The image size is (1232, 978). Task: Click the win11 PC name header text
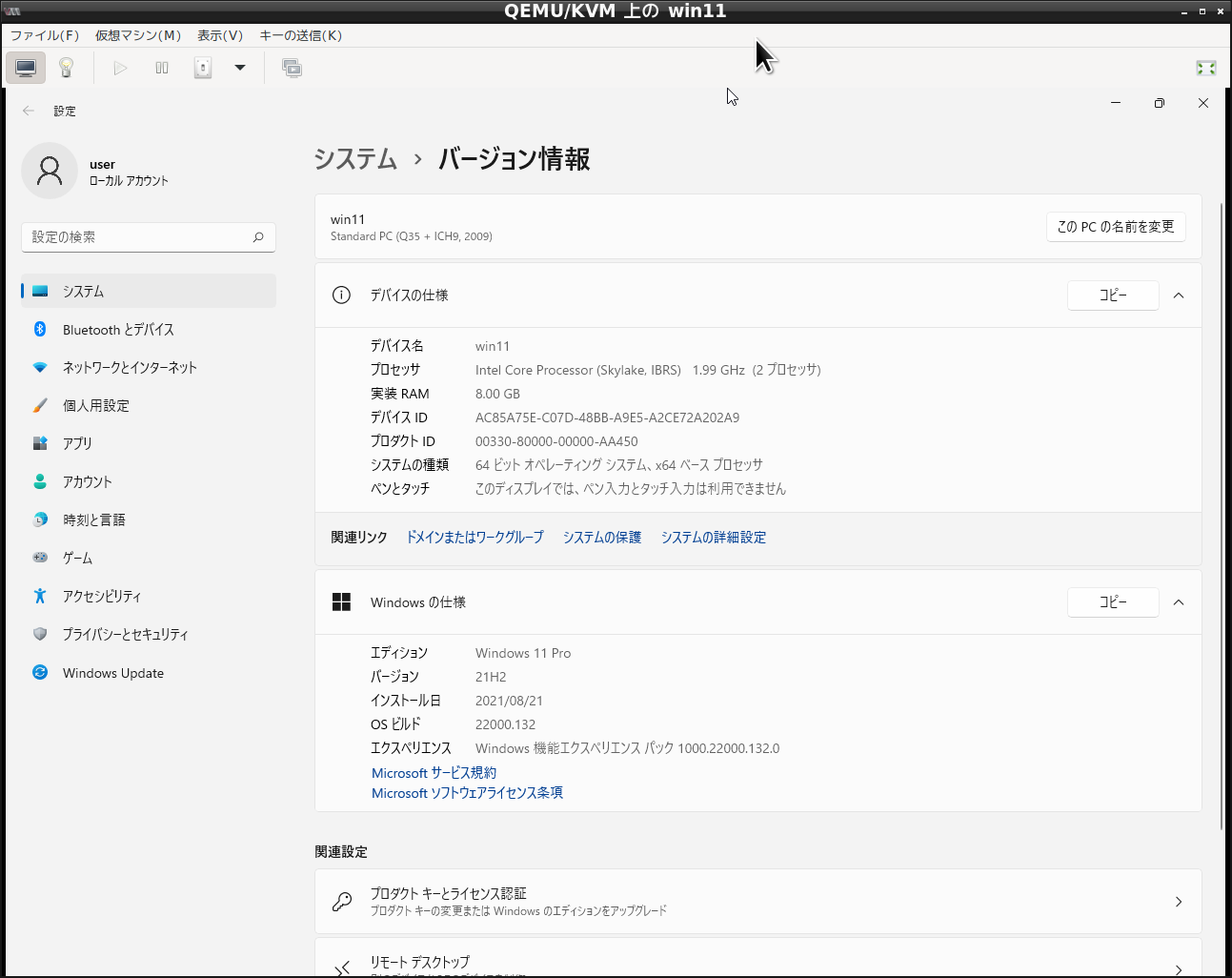(x=348, y=219)
